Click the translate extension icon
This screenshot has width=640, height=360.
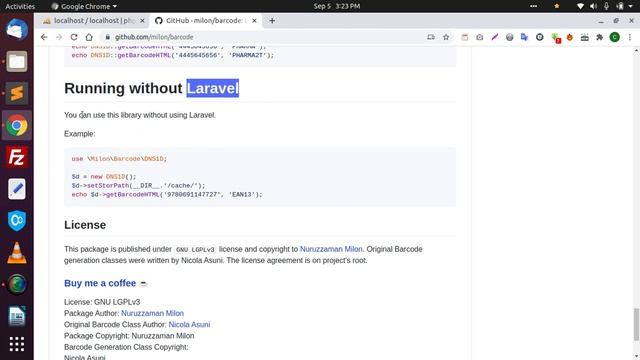point(524,37)
